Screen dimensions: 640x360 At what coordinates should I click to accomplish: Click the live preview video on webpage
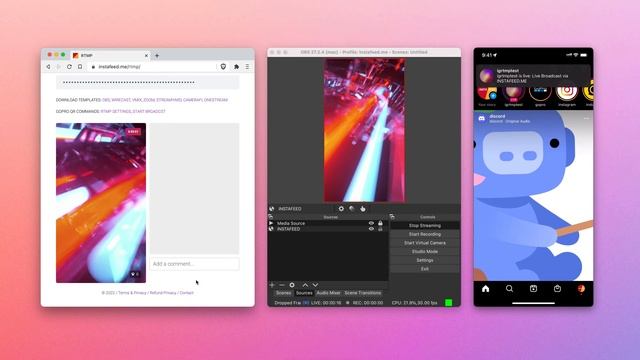(x=101, y=203)
